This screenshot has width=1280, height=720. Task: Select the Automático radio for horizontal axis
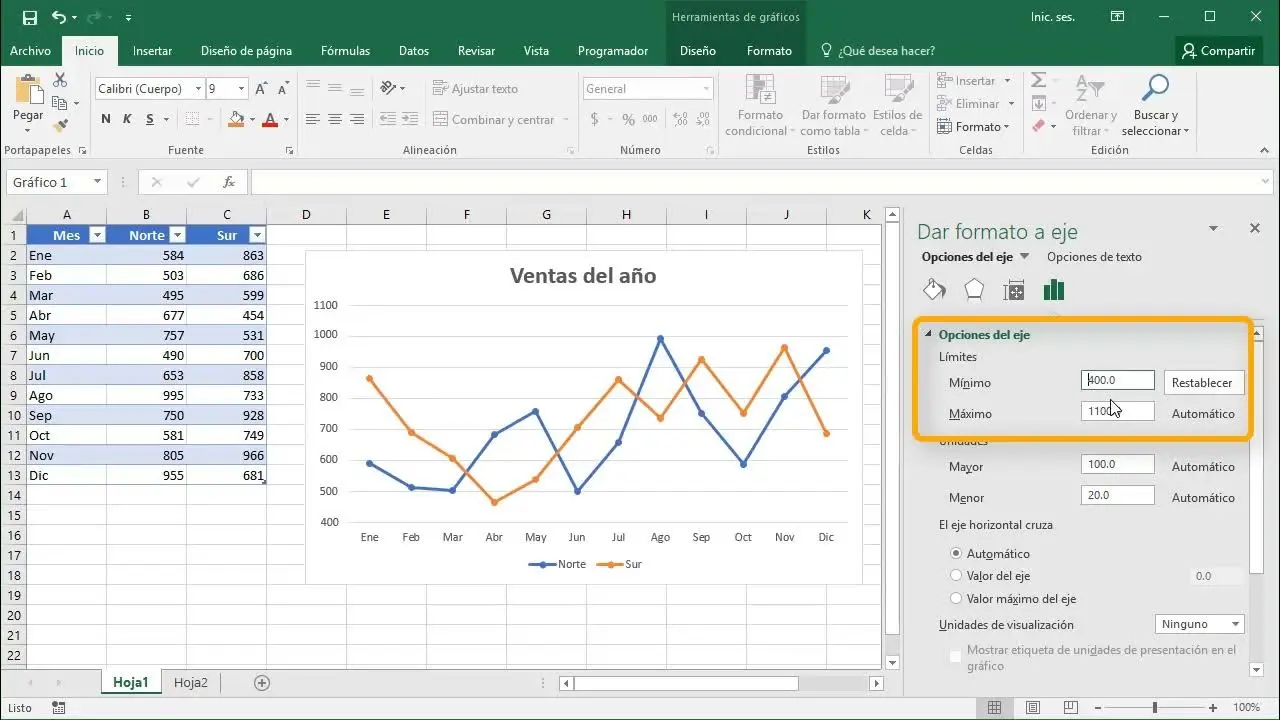(x=957, y=553)
